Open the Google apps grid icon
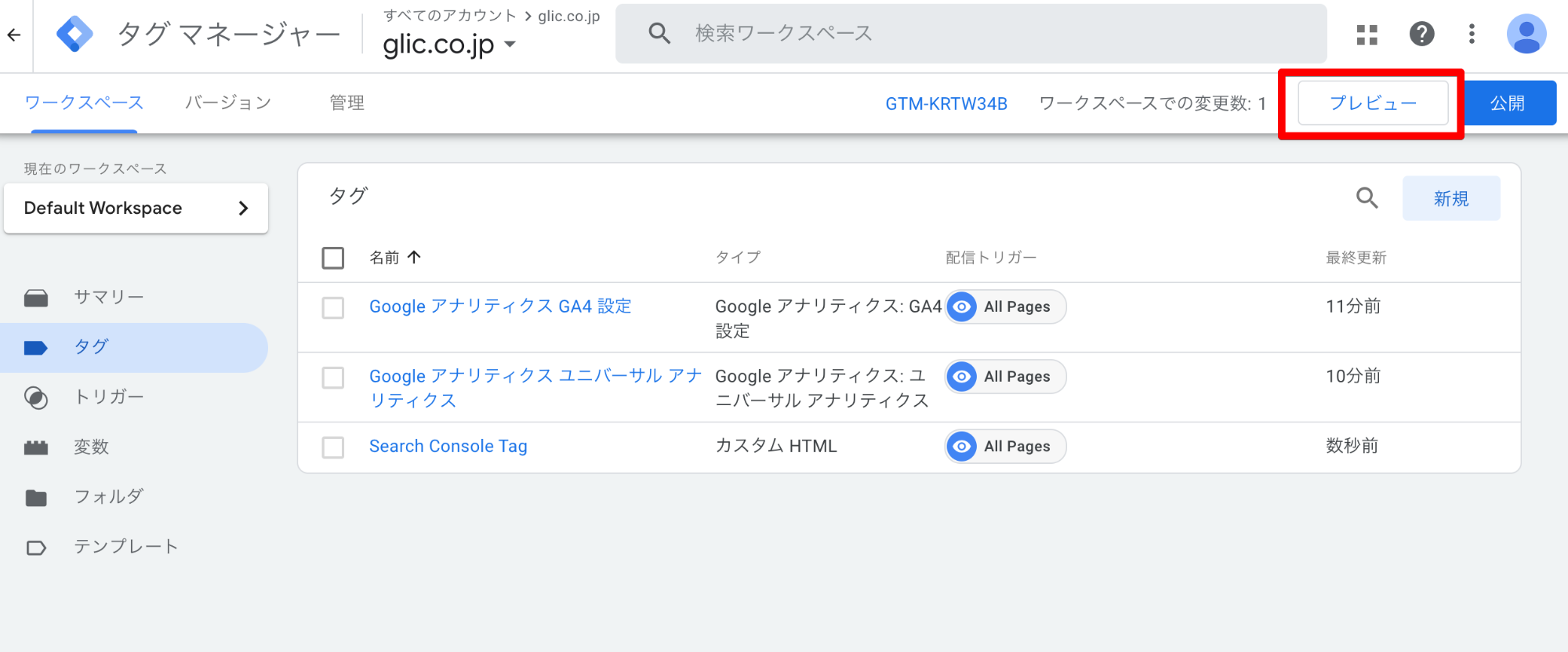Viewport: 1568px width, 652px height. point(1367,34)
